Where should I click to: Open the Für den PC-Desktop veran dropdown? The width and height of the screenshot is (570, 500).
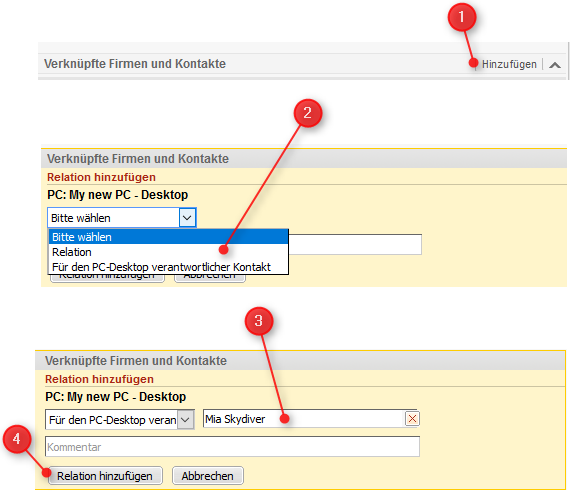tap(120, 420)
